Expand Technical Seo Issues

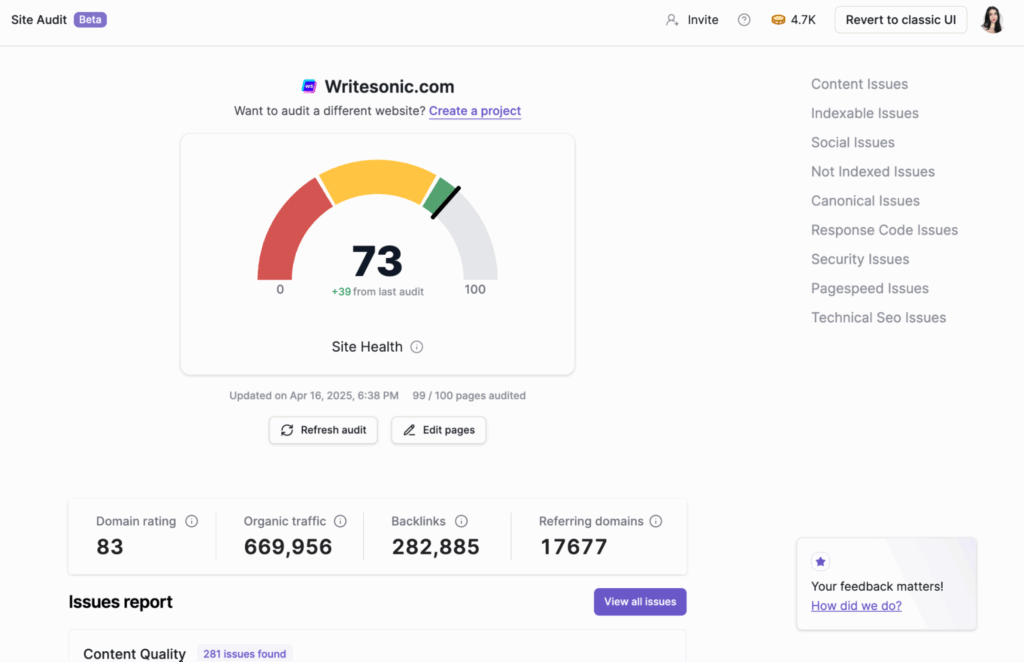878,317
